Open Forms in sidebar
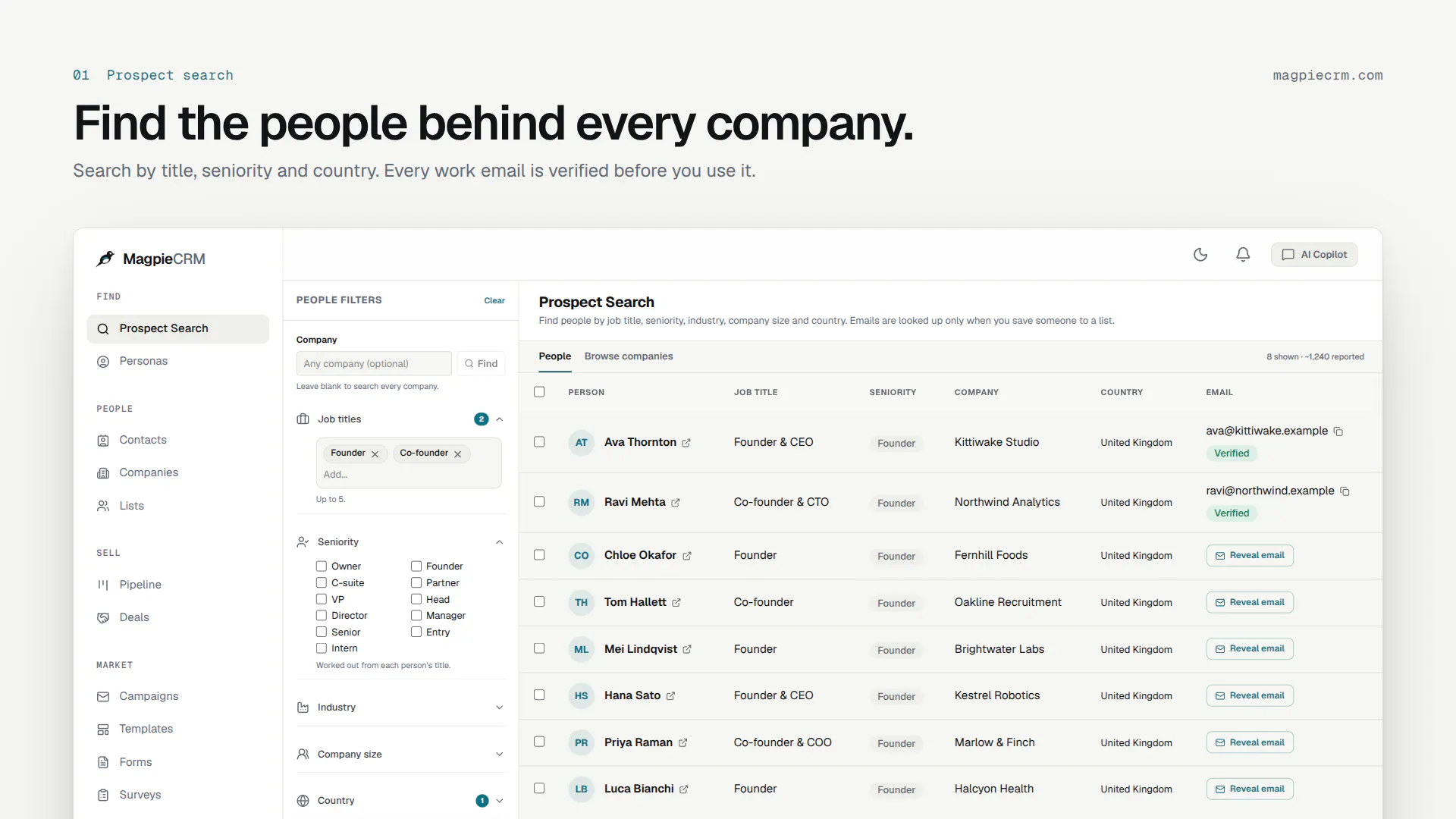This screenshot has height=819, width=1456. [178, 763]
